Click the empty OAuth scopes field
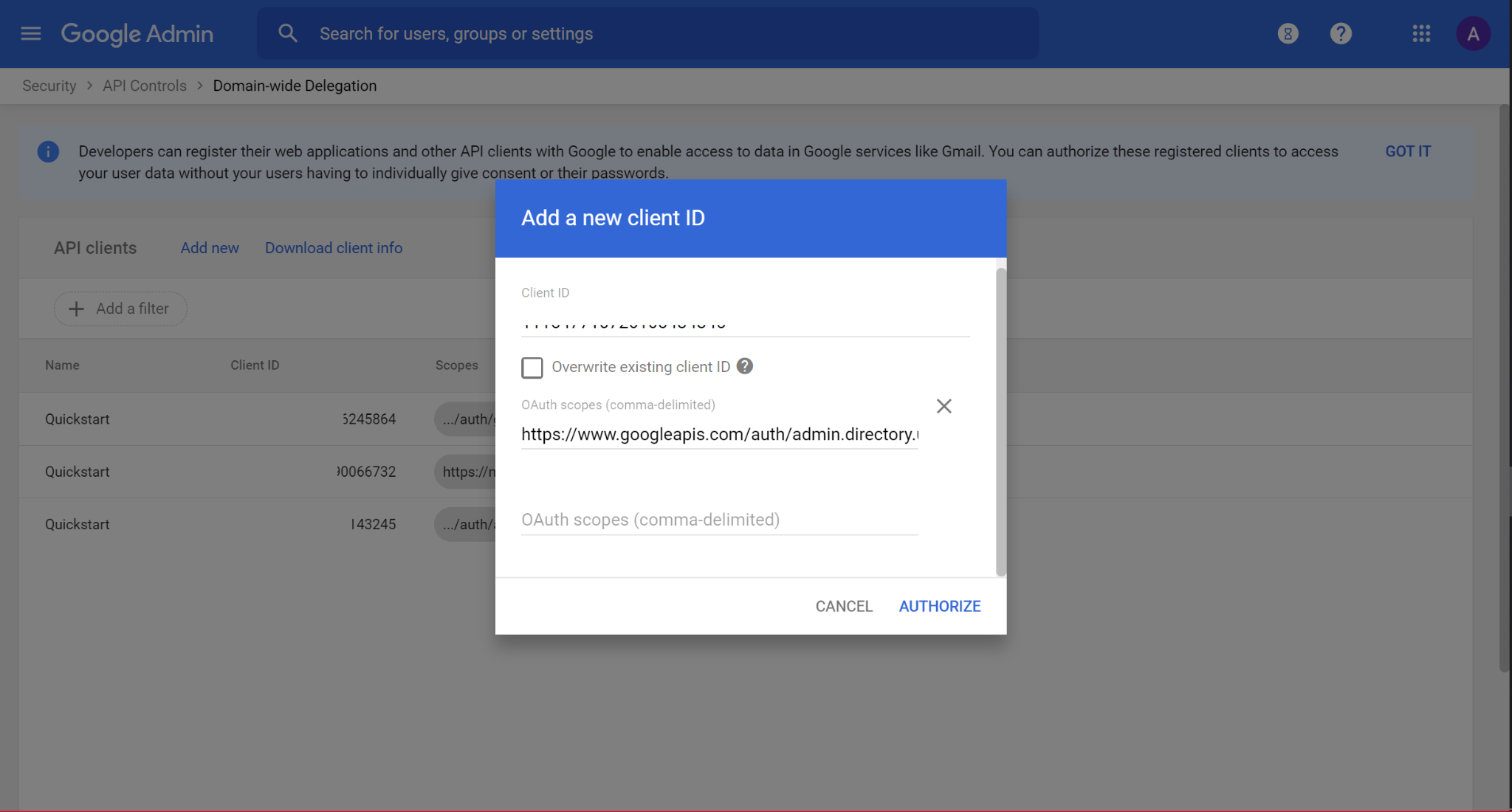 click(x=719, y=520)
